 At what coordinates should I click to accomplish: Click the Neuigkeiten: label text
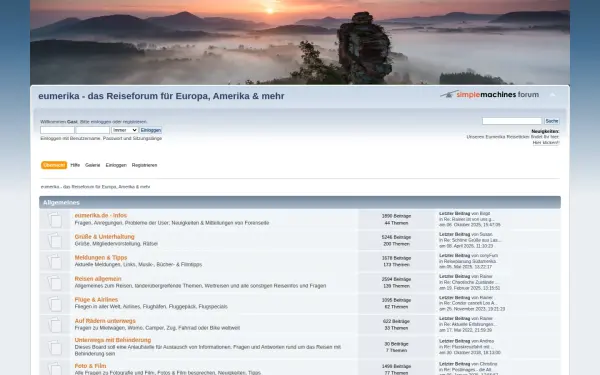click(545, 131)
